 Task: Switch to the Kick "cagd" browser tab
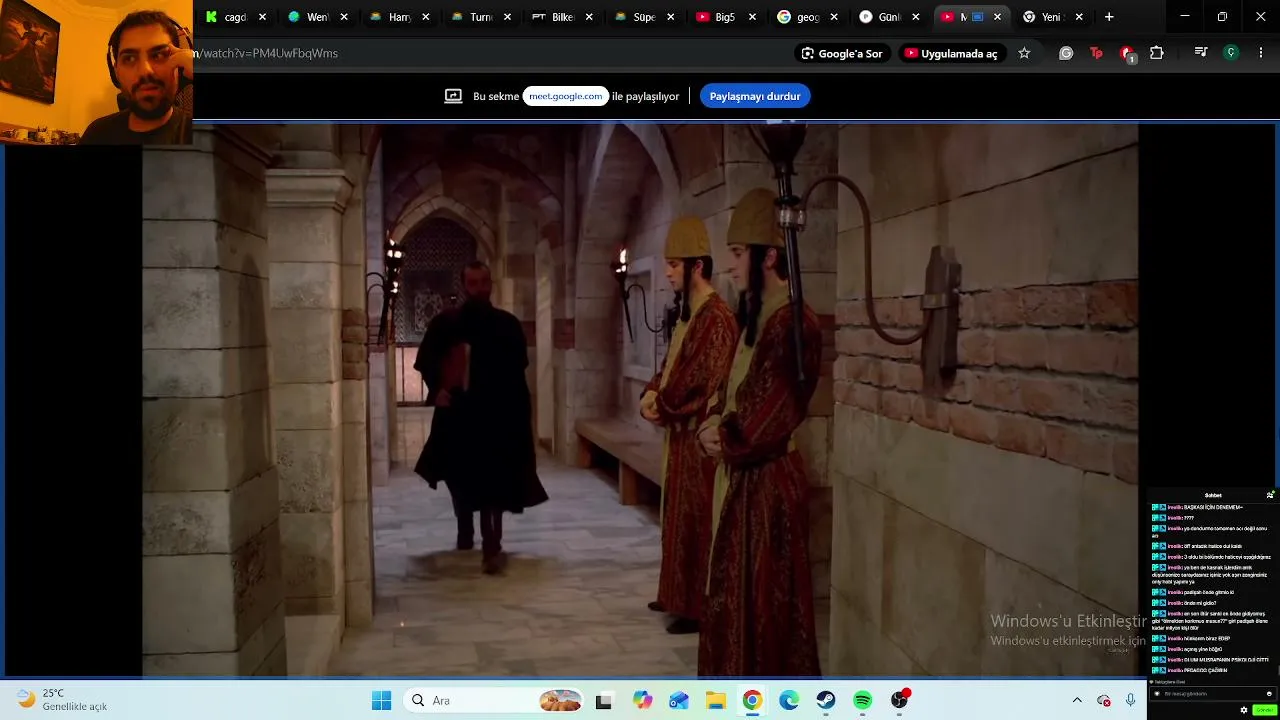click(236, 17)
